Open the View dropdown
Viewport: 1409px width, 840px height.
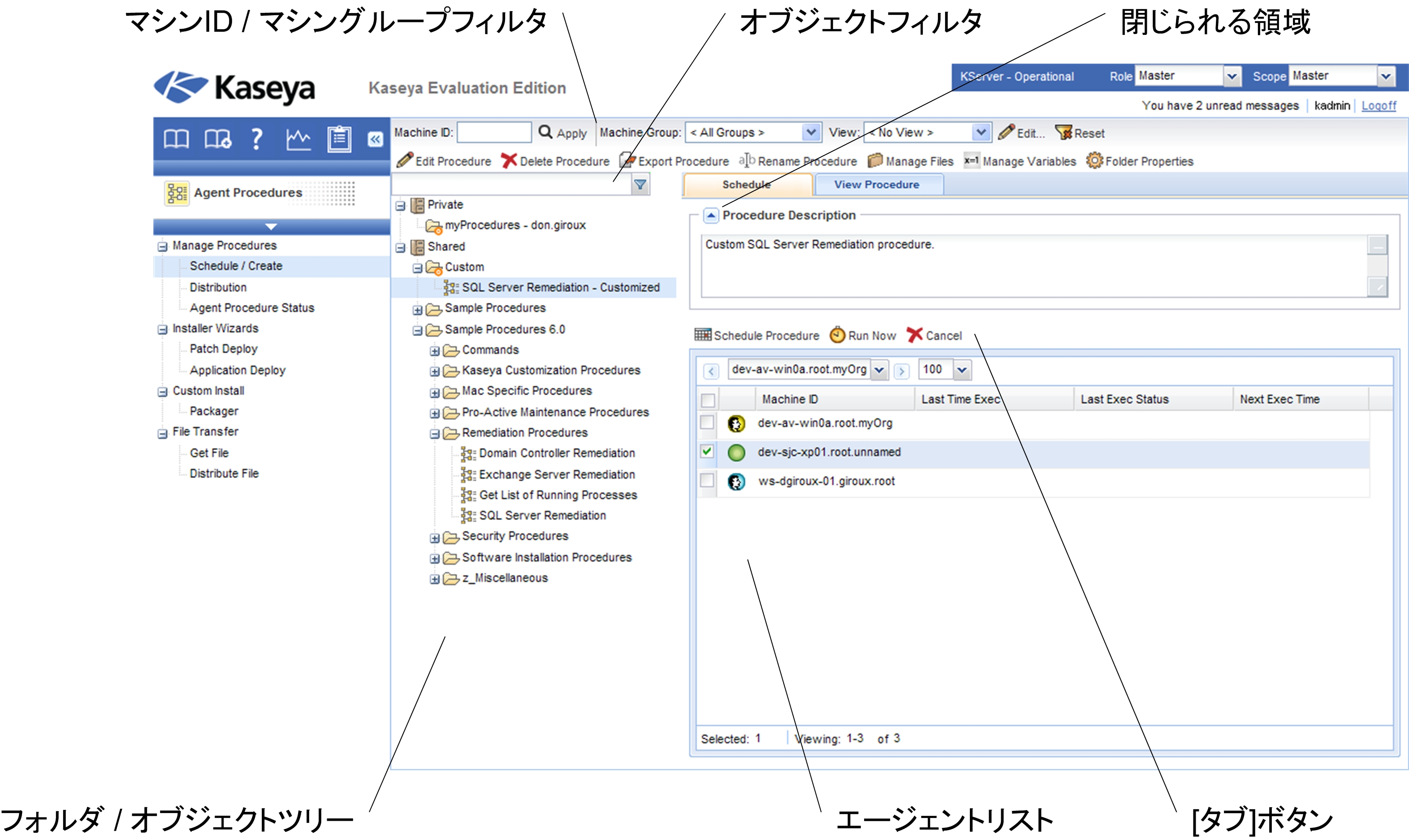click(981, 133)
